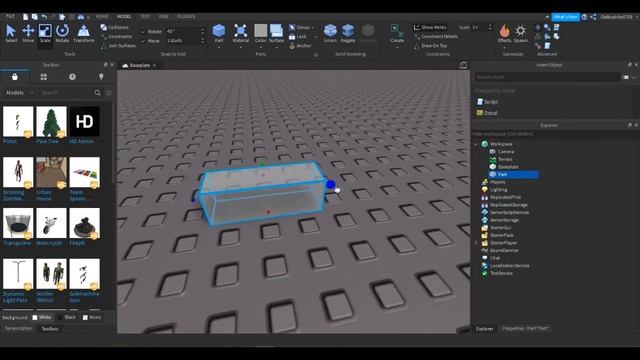Toggle Draw On Top option
The image size is (640, 360).
tap(430, 46)
